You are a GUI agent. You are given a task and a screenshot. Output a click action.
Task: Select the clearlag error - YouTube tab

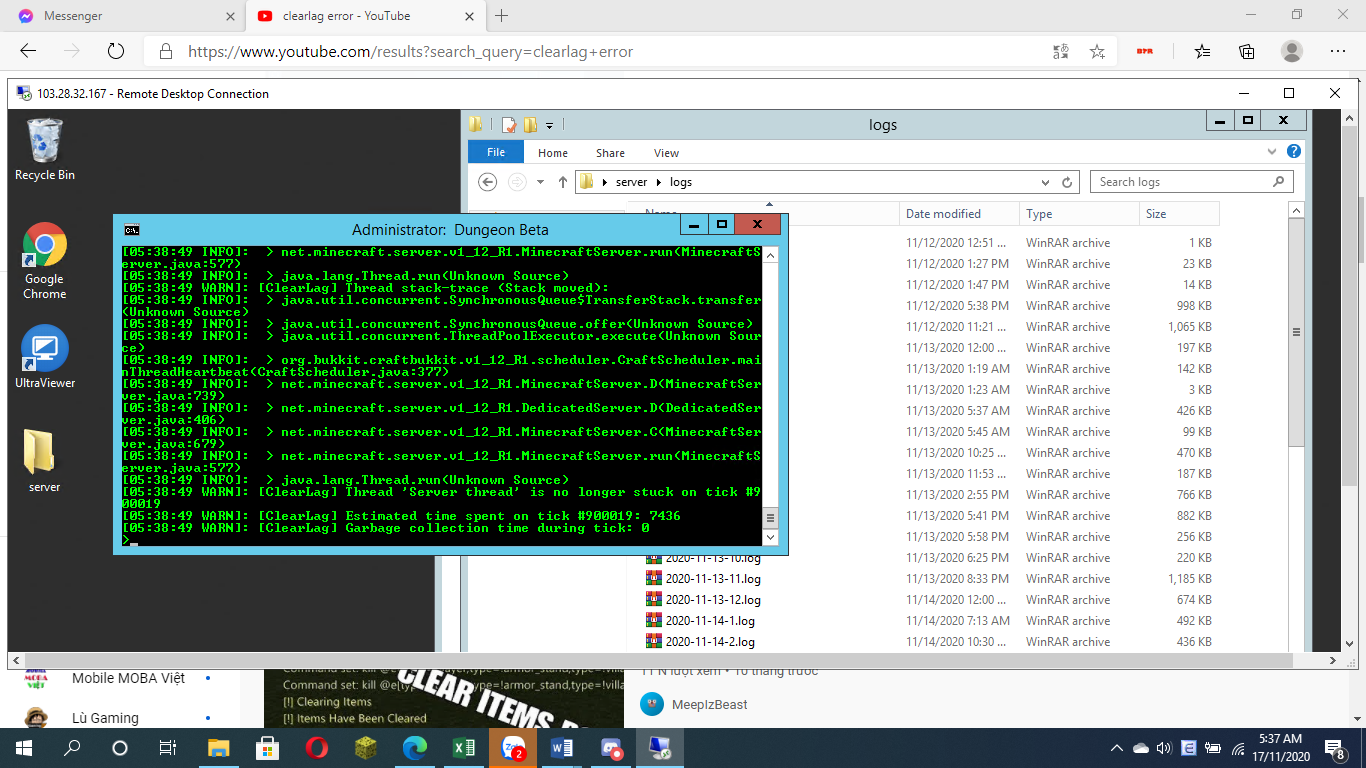tap(365, 16)
